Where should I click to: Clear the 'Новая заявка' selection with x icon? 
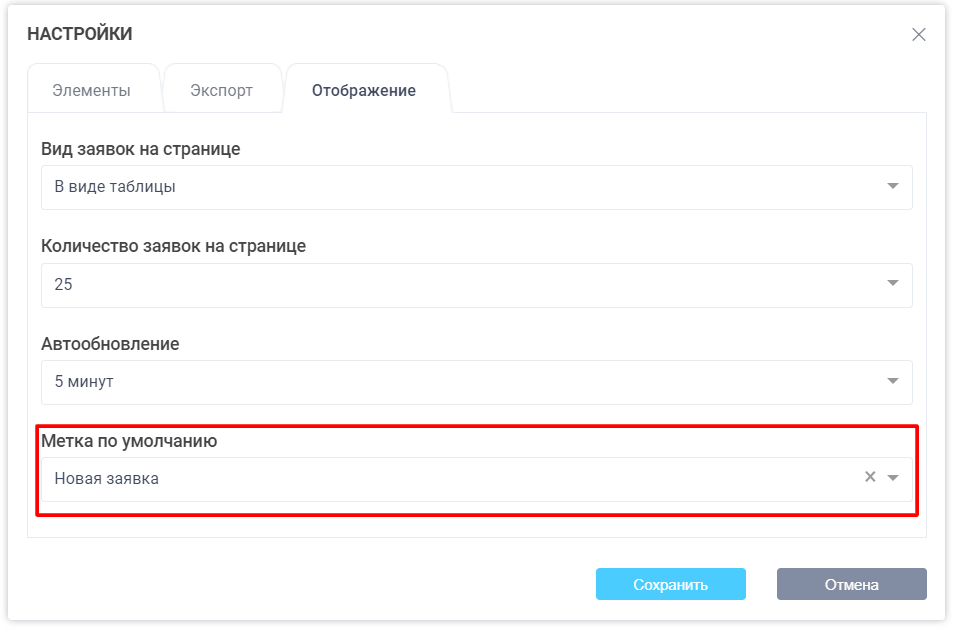pyautogui.click(x=870, y=477)
